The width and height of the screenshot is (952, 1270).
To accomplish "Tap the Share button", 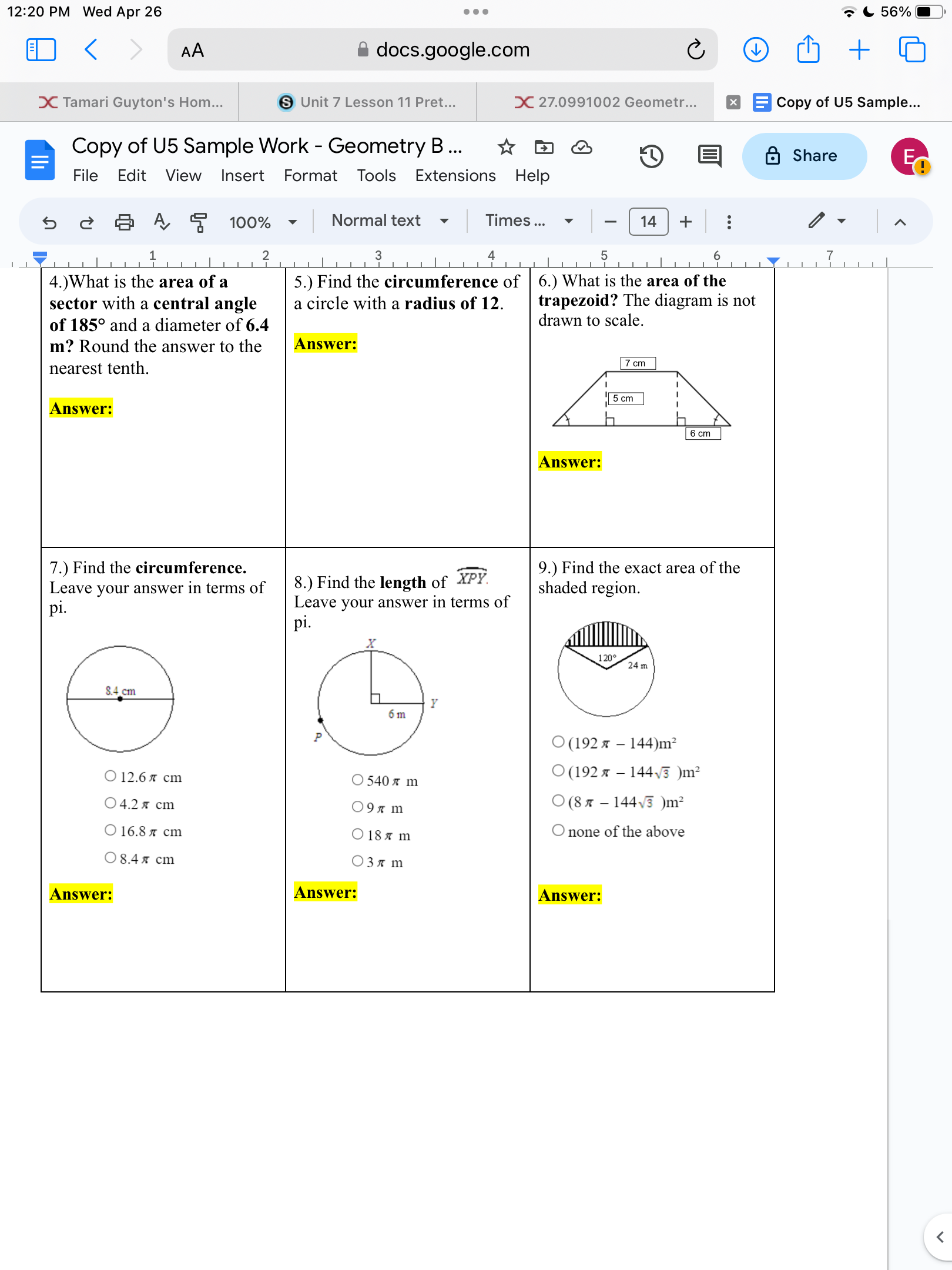I will point(804,155).
